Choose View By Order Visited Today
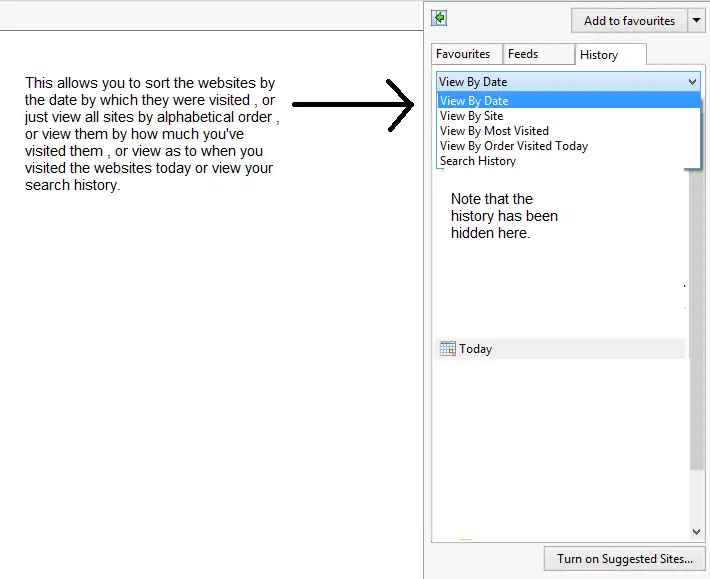 pos(514,146)
